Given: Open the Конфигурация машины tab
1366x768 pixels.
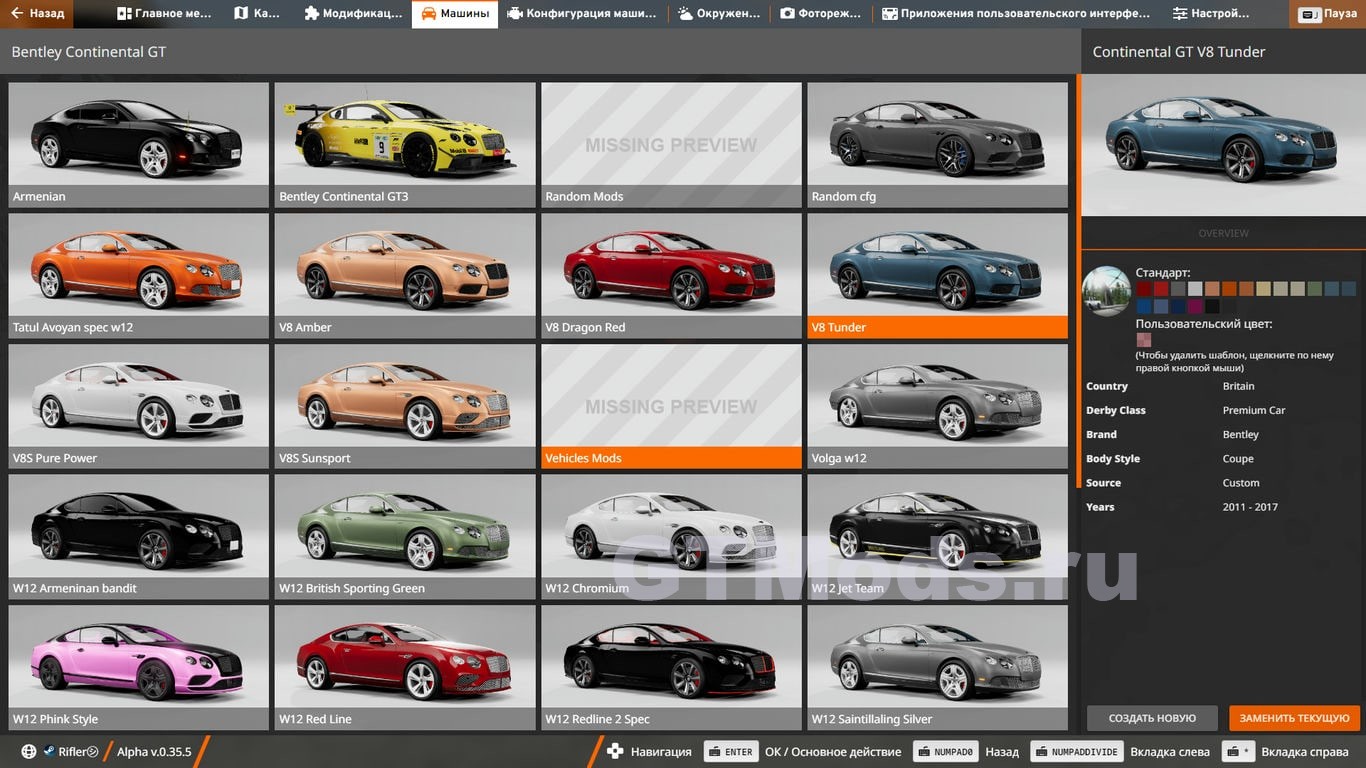Looking at the screenshot, I should [582, 14].
